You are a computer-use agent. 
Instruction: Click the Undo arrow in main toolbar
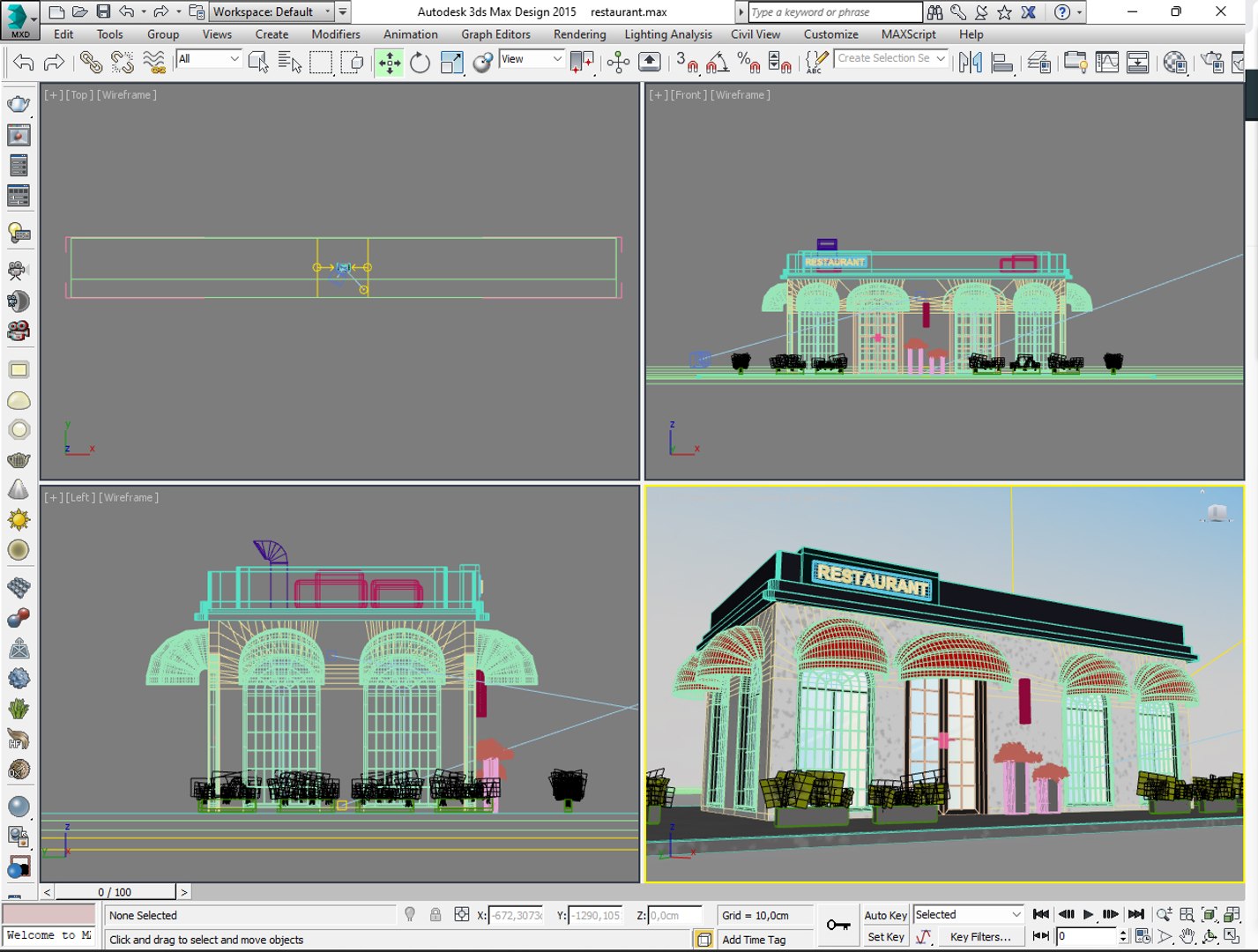24,62
